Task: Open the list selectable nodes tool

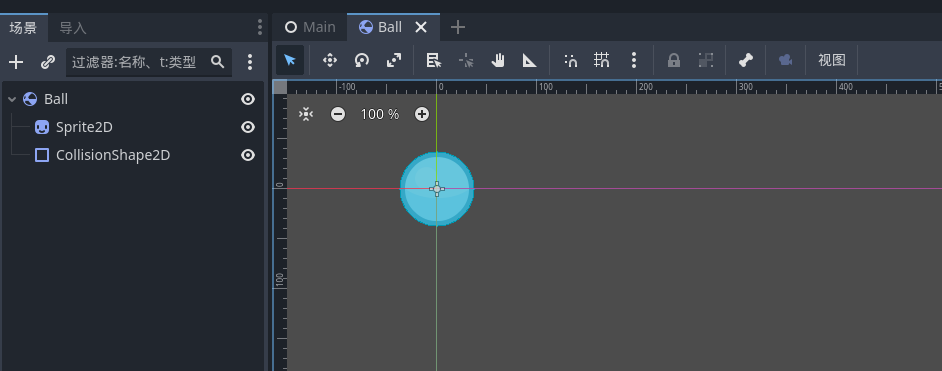Action: [x=434, y=60]
